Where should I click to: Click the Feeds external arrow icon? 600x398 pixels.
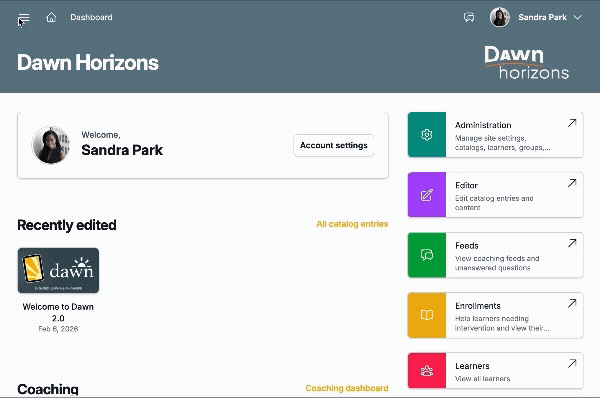tap(572, 243)
